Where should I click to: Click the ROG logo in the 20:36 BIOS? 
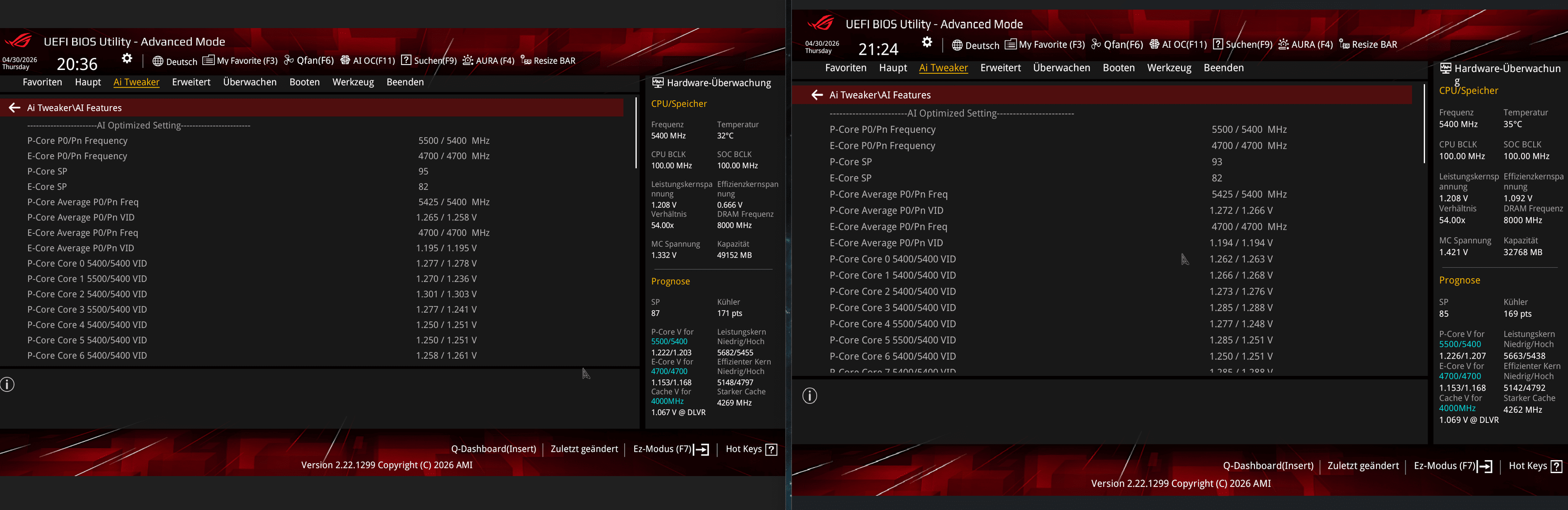[x=18, y=41]
